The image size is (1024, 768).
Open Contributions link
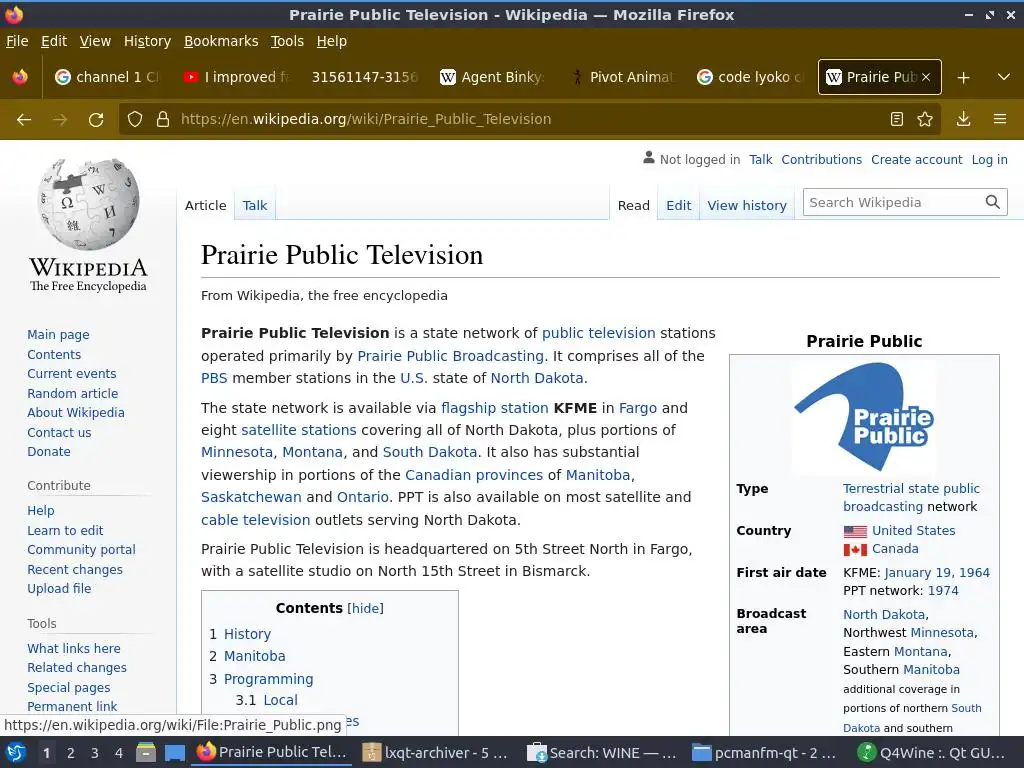tap(822, 159)
